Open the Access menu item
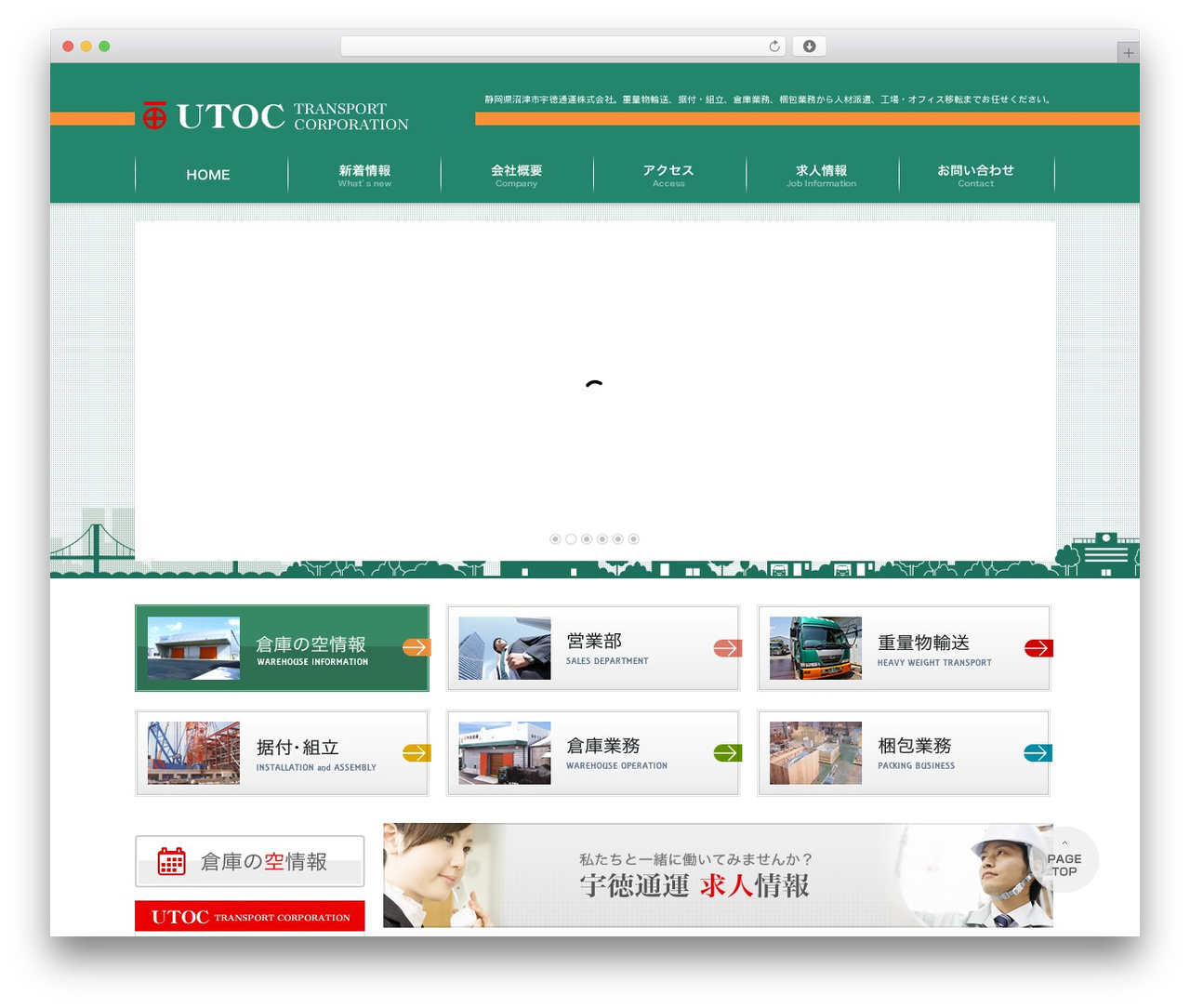Screen dimensions: 1190x1008 tap(669, 175)
